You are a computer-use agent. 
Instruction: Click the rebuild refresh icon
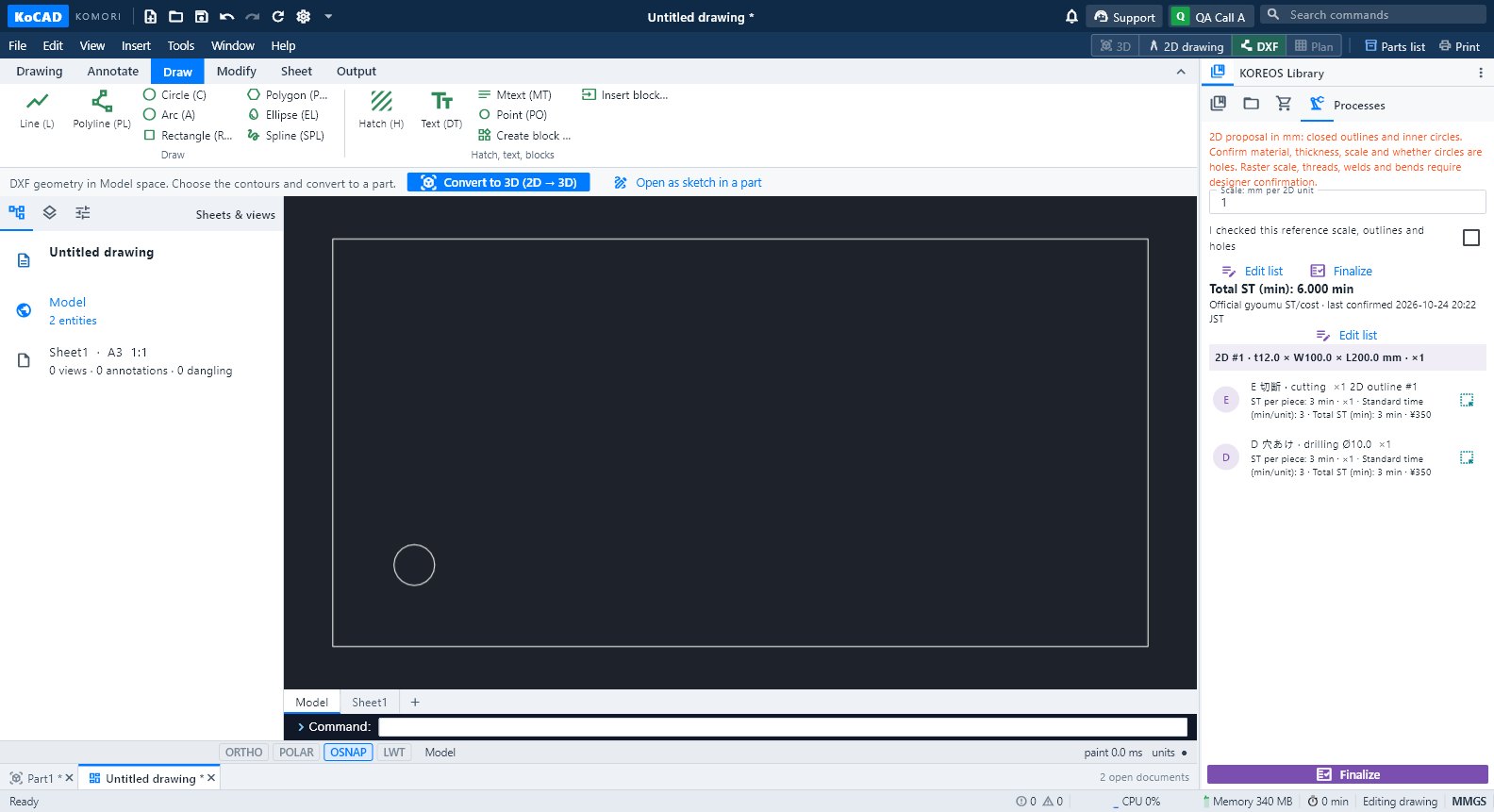[x=277, y=16]
